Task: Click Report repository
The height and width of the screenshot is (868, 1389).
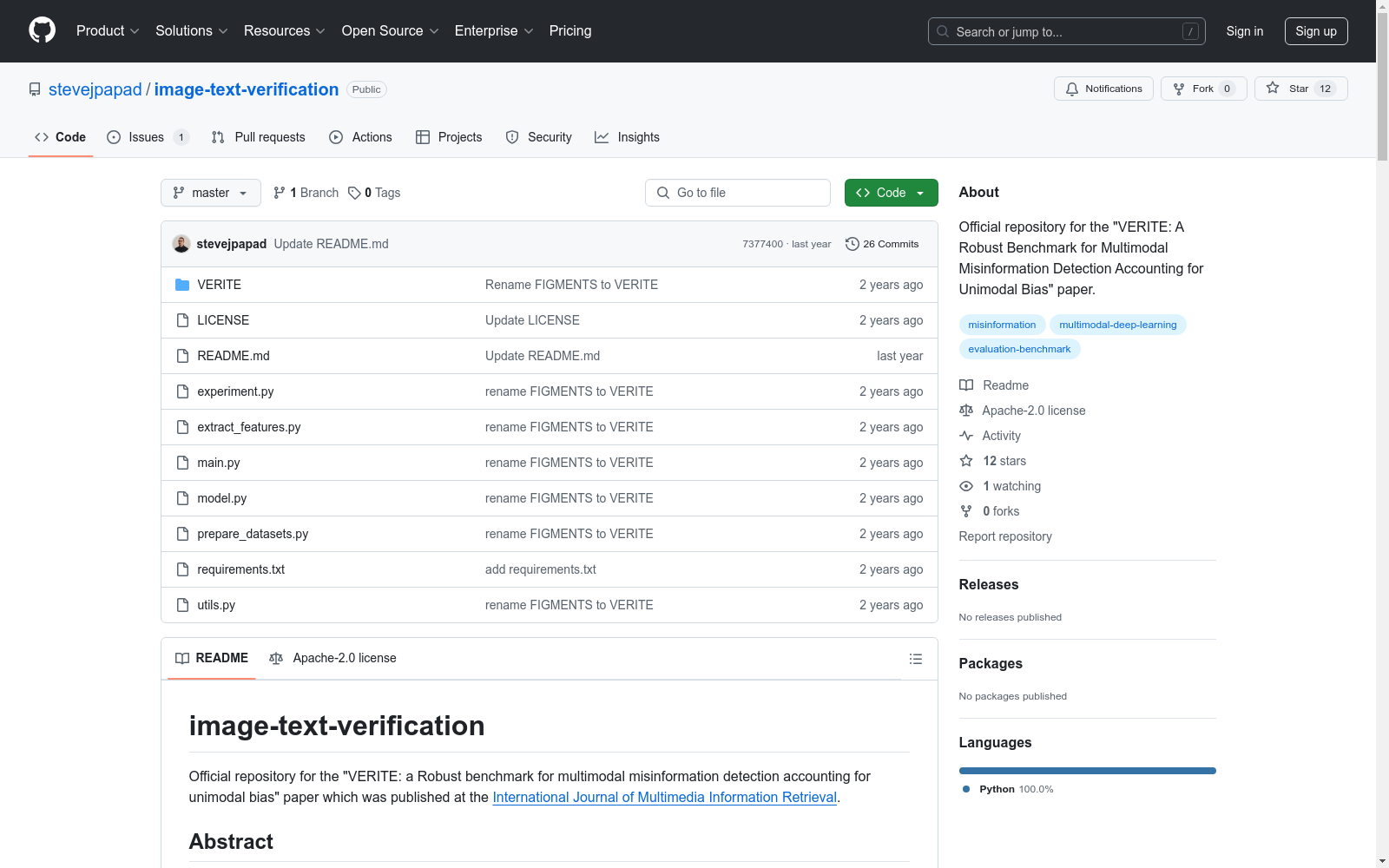Action: click(x=1005, y=536)
